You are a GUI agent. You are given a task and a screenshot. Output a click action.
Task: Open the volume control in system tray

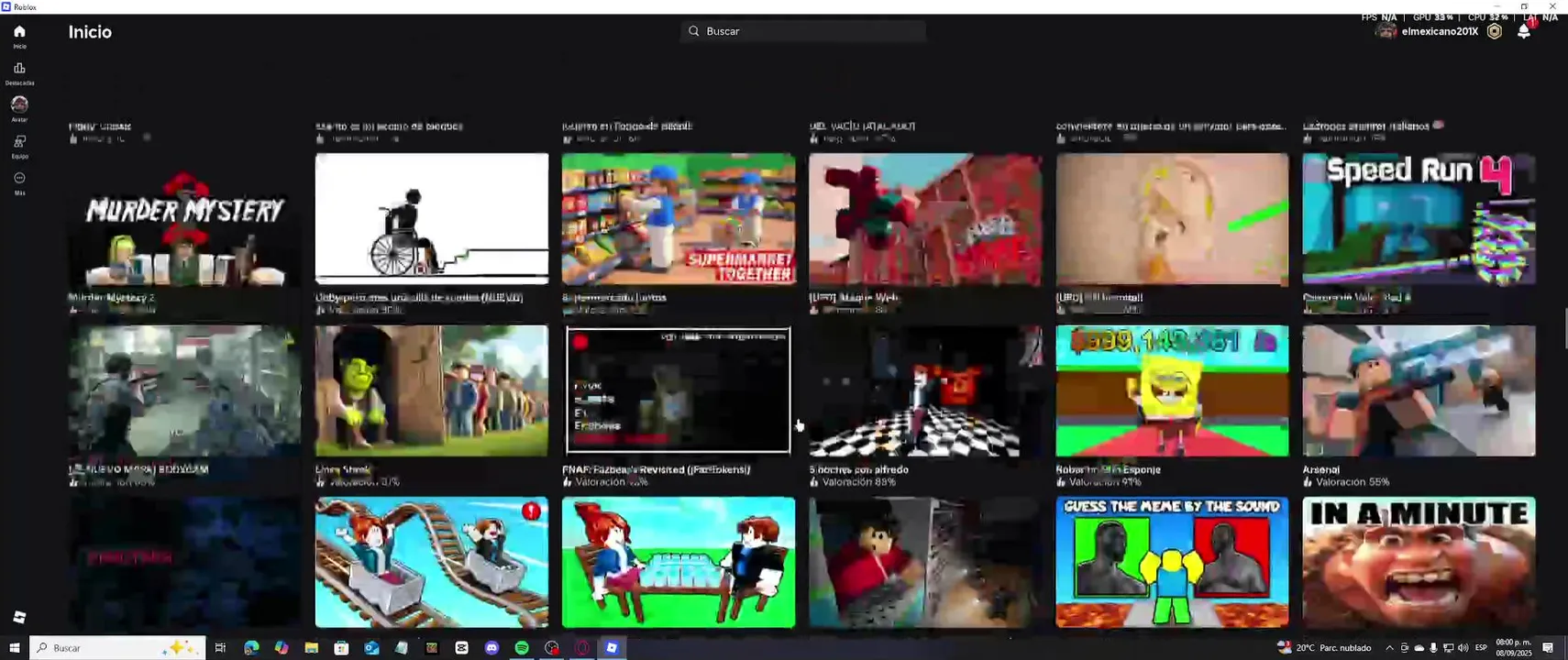coord(1463,648)
